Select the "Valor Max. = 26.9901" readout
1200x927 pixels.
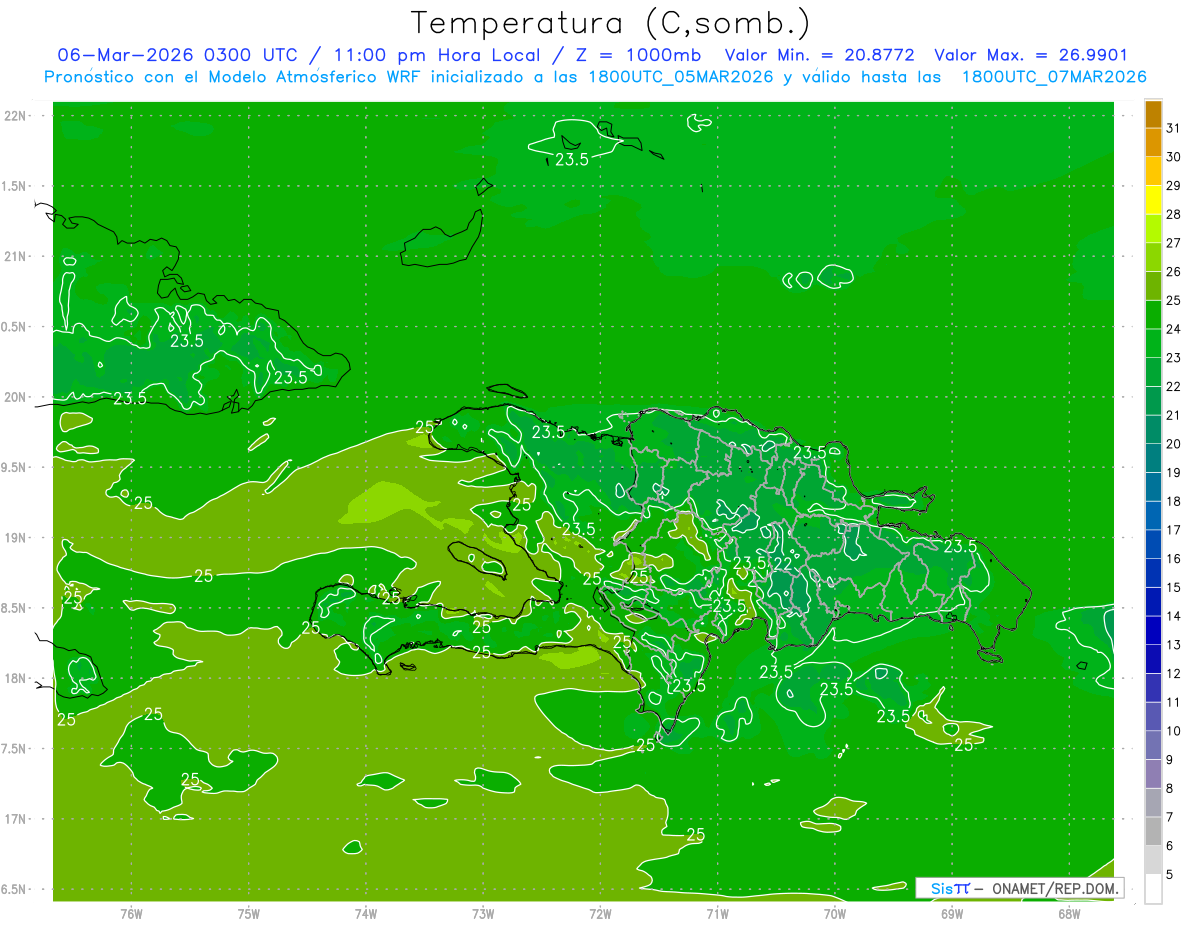click(1031, 55)
